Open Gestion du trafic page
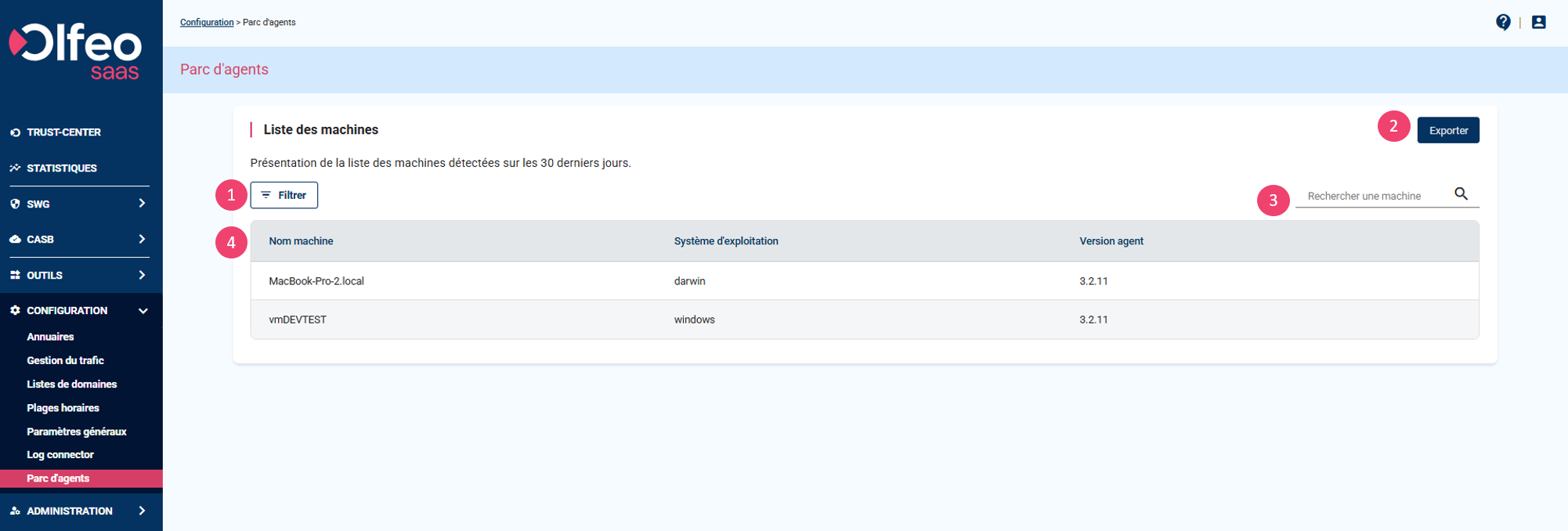Image resolution: width=1568 pixels, height=531 pixels. pyautogui.click(x=65, y=360)
